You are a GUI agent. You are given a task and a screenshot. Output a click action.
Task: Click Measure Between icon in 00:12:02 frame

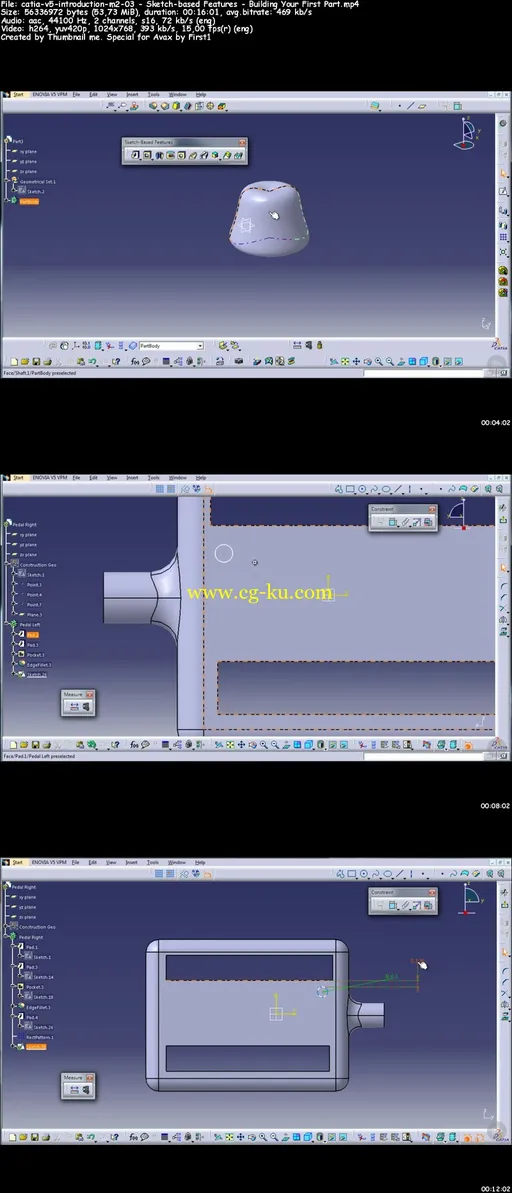pyautogui.click(x=75, y=1090)
